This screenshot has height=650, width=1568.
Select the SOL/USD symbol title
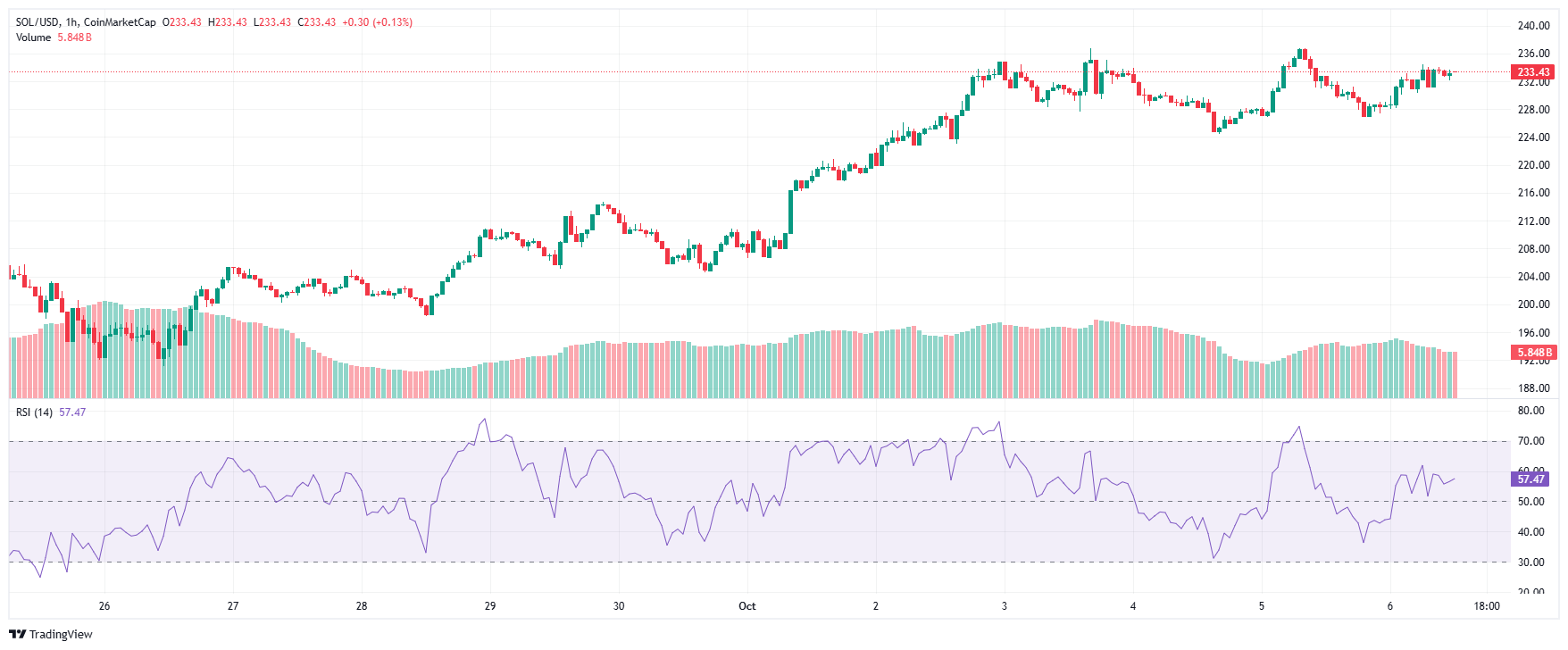click(x=37, y=22)
